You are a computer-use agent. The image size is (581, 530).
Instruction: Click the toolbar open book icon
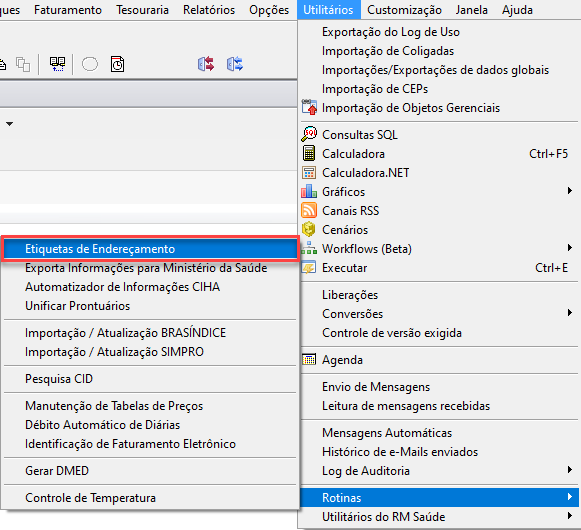coord(57,64)
